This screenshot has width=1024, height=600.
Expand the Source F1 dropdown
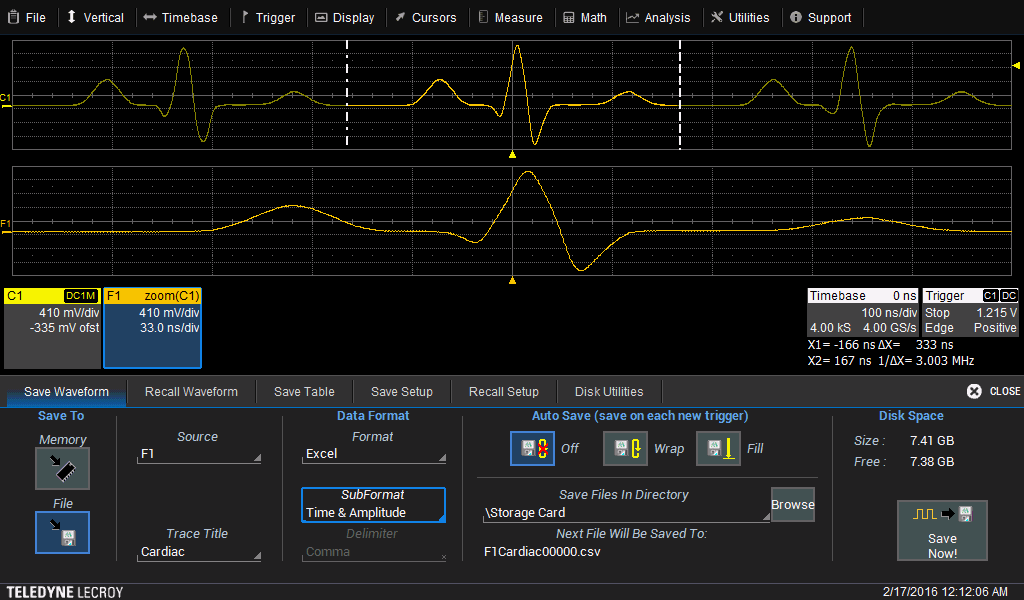(199, 454)
